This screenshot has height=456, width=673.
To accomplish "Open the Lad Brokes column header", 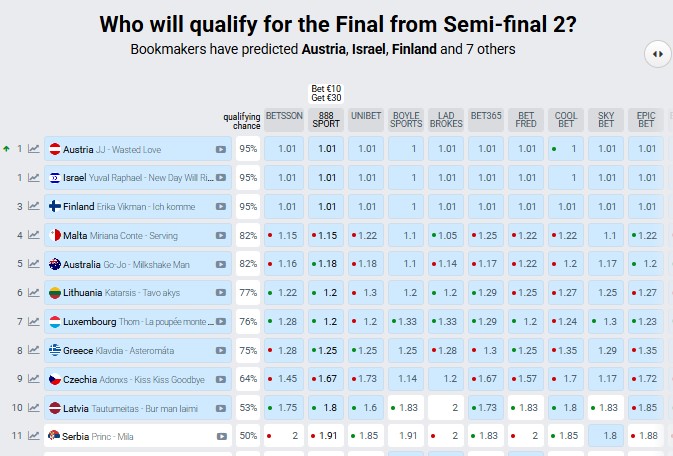I will click(446, 120).
